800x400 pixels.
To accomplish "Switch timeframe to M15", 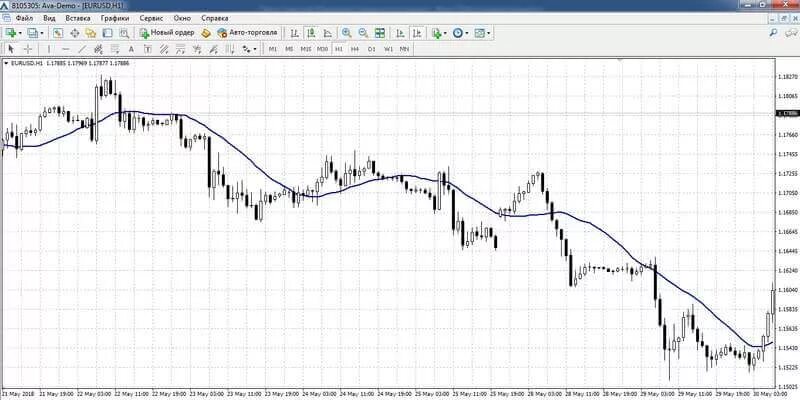I will [306, 49].
